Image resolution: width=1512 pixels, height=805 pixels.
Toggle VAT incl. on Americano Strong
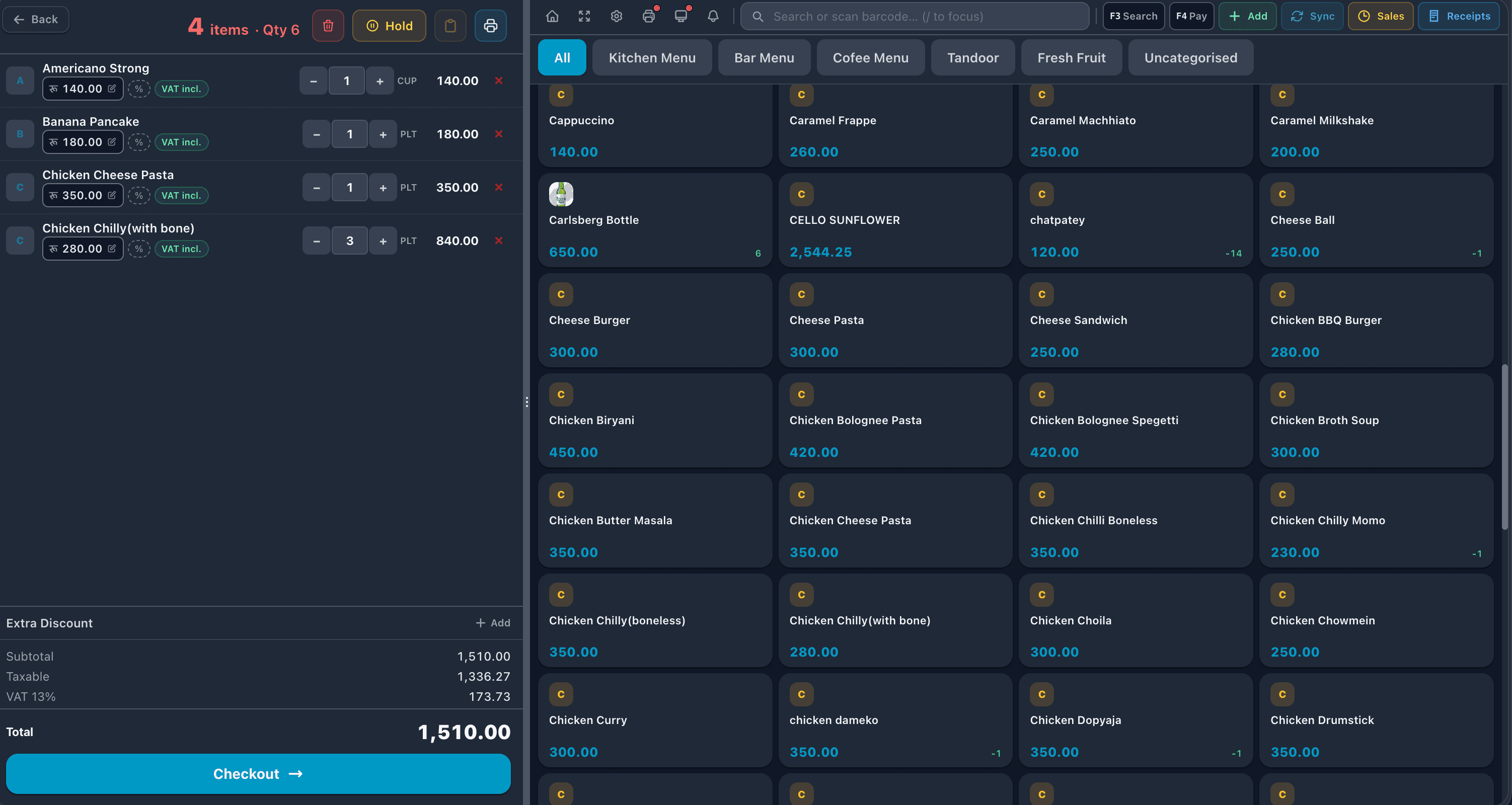(181, 89)
